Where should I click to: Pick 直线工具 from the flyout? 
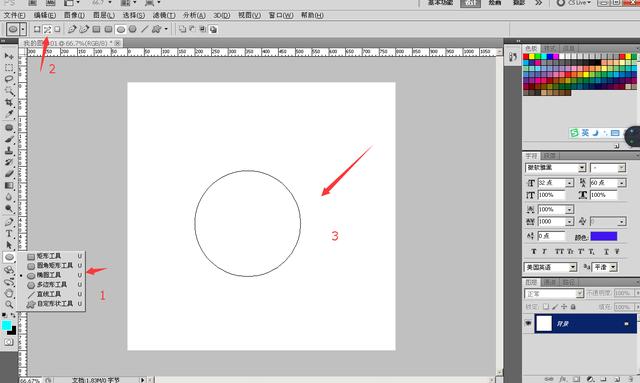click(x=52, y=294)
